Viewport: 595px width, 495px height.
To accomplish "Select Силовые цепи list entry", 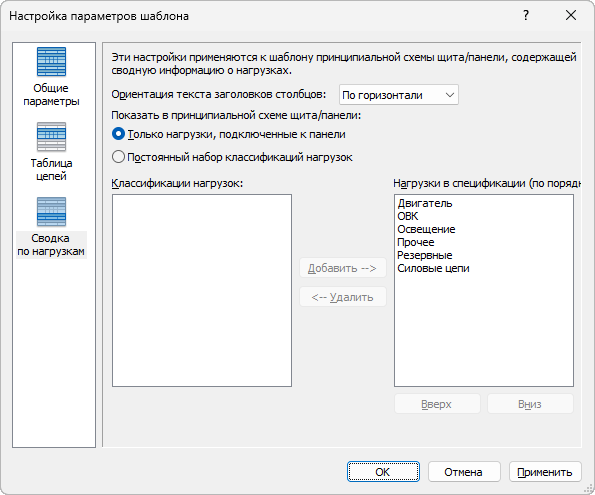I will point(433,268).
